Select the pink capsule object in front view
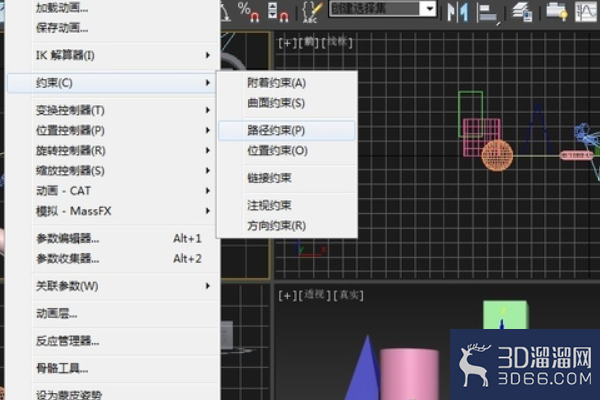Image resolution: width=600 pixels, height=400 pixels. click(x=576, y=155)
